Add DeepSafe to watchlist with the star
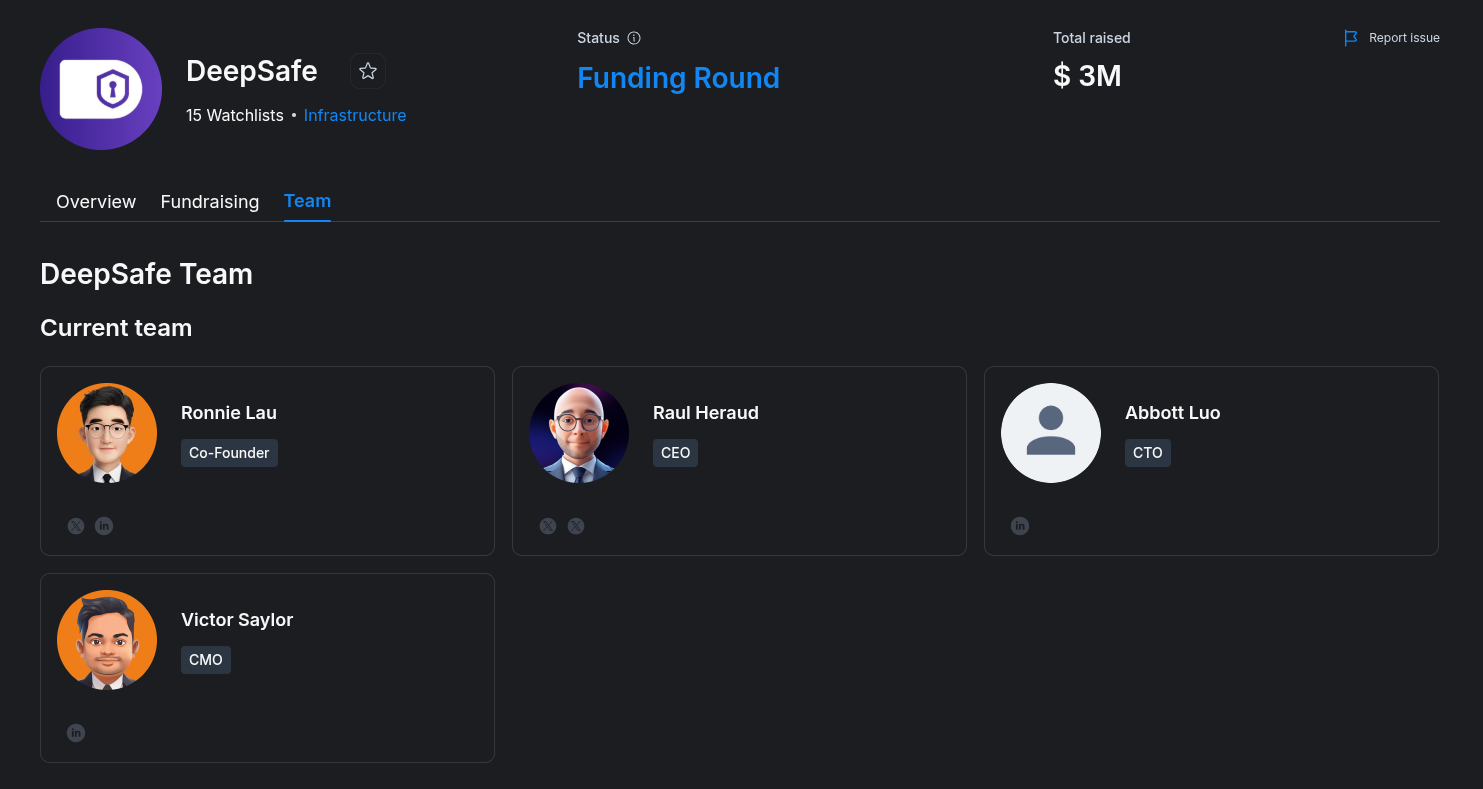The height and width of the screenshot is (789, 1483). click(368, 71)
